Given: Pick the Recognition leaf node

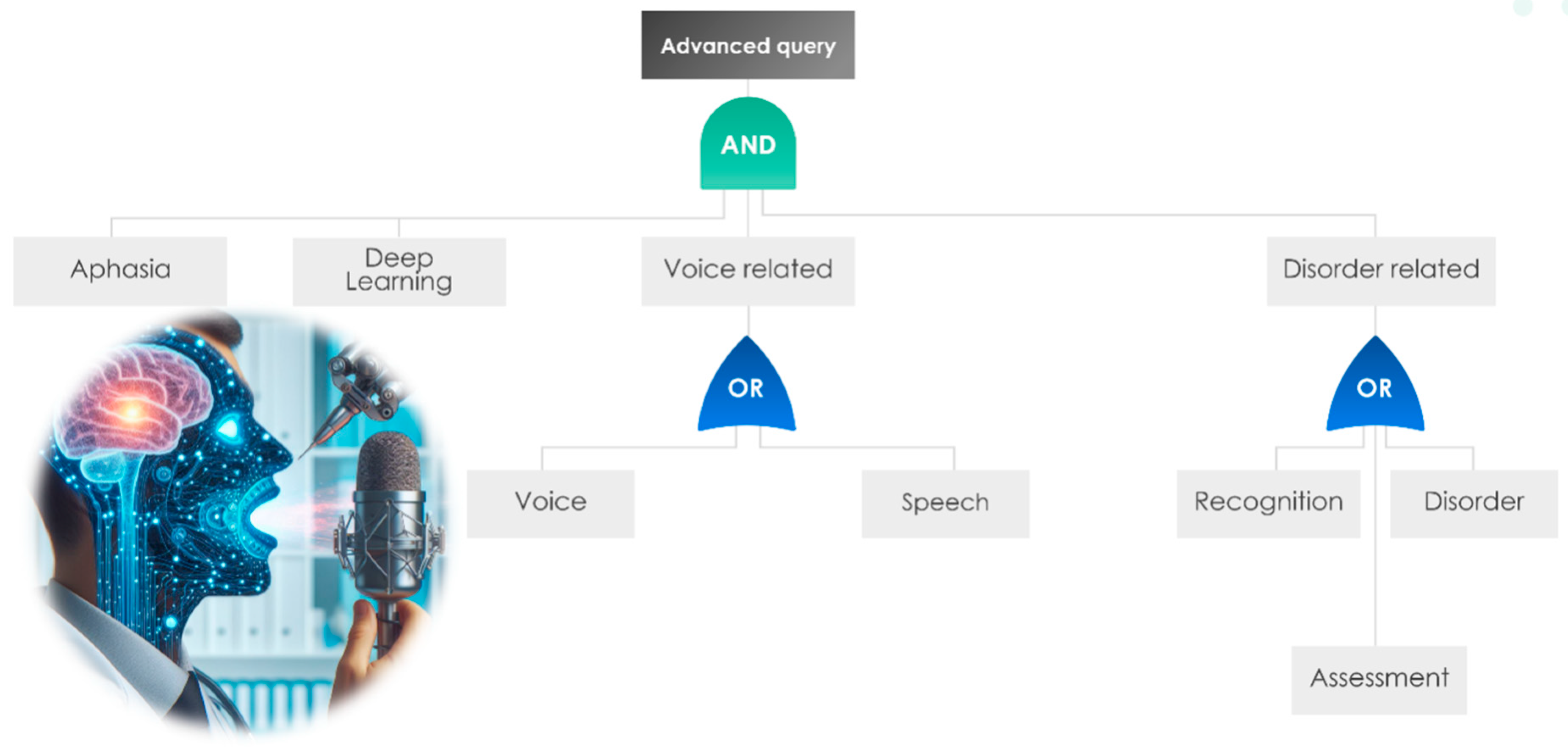Looking at the screenshot, I should tap(1268, 503).
